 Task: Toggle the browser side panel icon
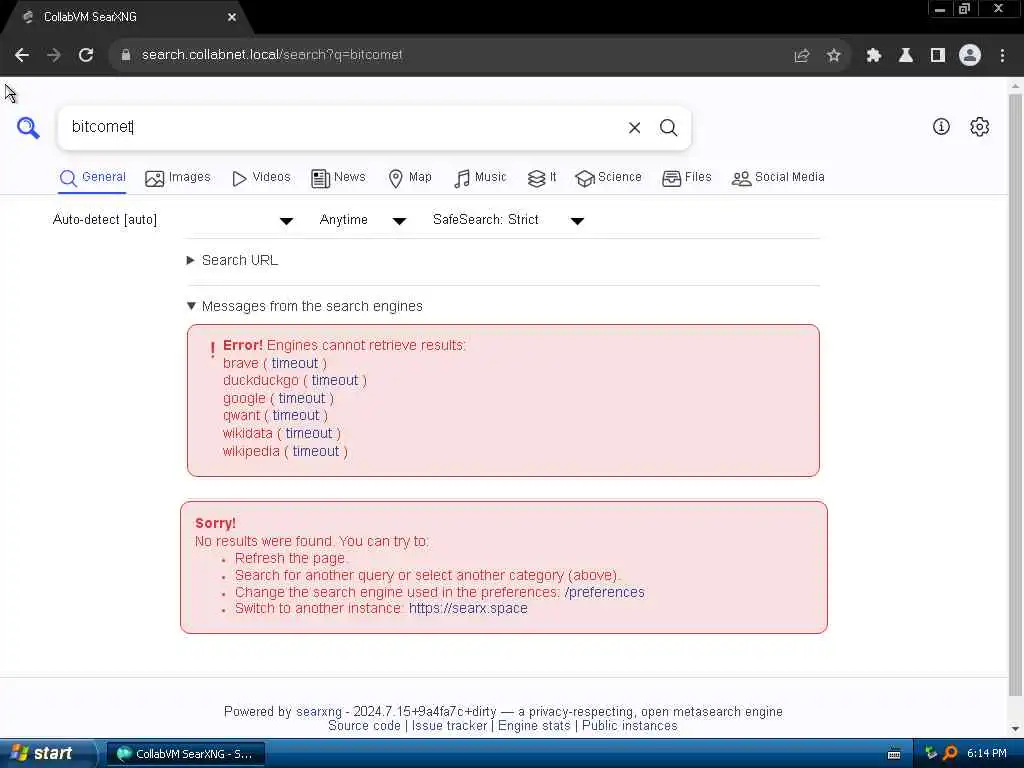tap(938, 56)
